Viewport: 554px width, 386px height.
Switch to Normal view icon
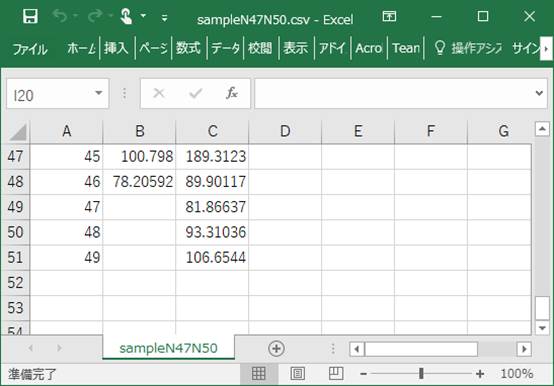(x=259, y=373)
